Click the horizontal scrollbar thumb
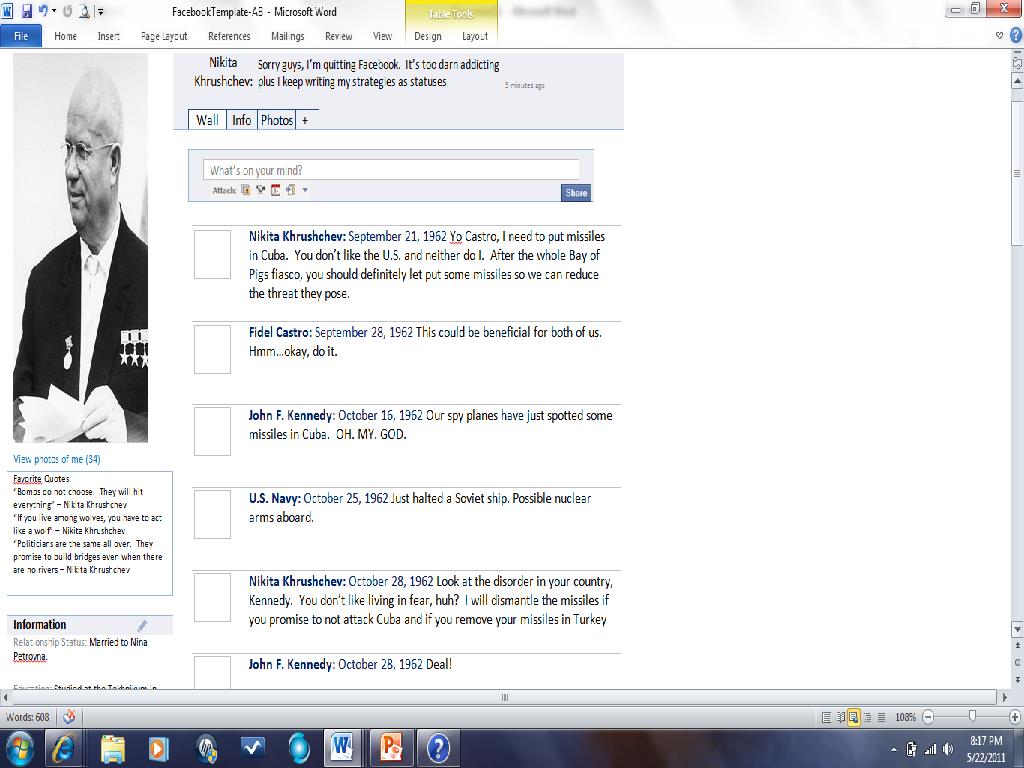The image size is (1024, 768). pos(504,697)
